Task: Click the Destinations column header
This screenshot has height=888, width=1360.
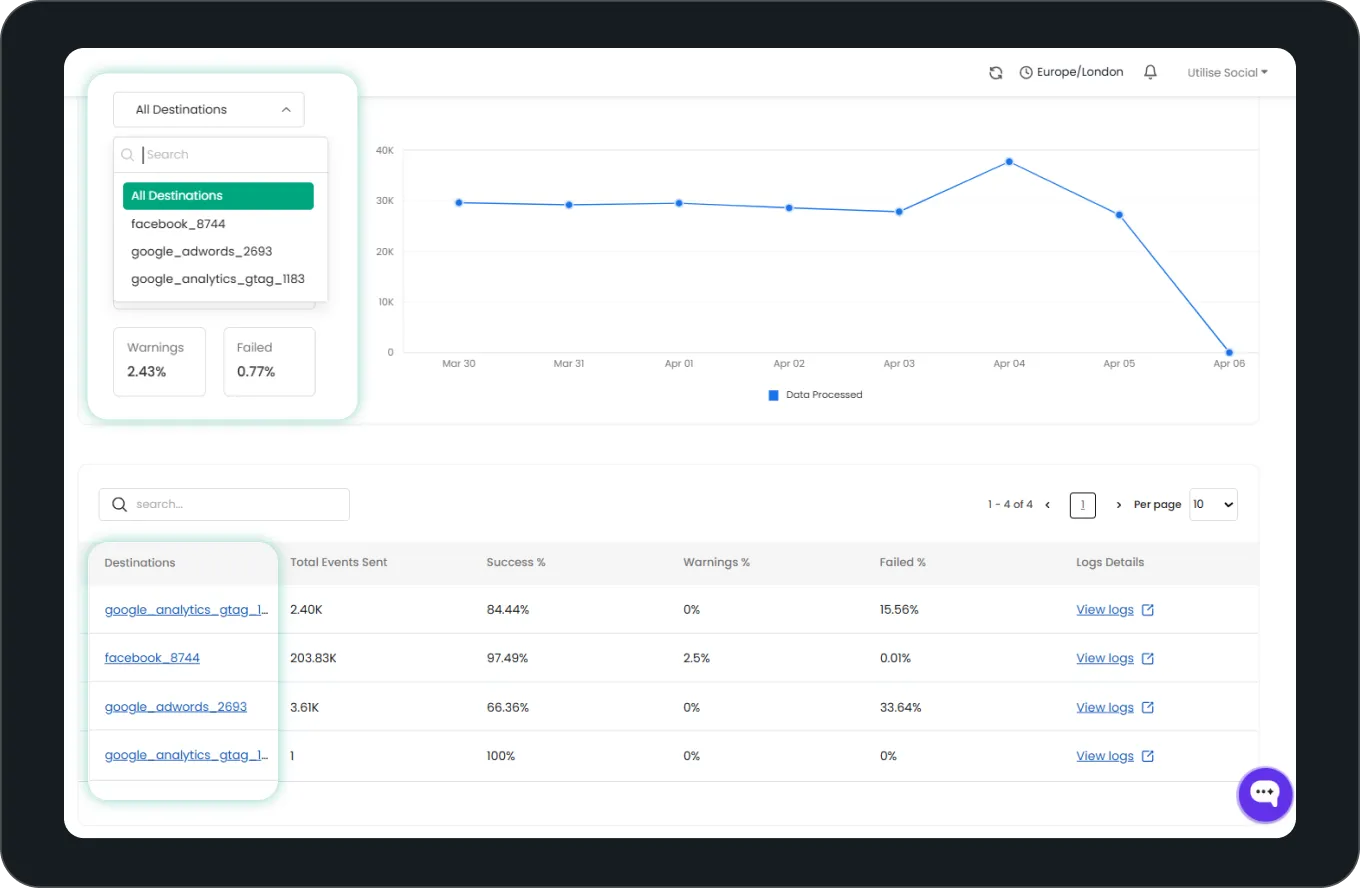Action: pyautogui.click(x=140, y=563)
